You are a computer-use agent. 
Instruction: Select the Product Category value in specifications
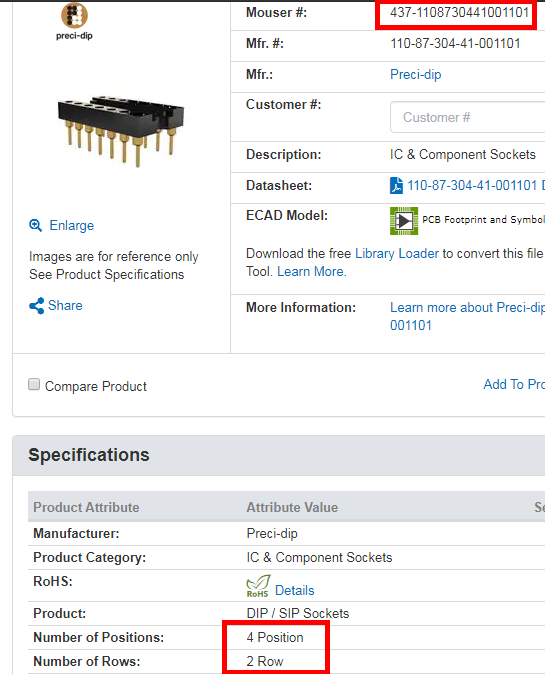pyautogui.click(x=319, y=558)
